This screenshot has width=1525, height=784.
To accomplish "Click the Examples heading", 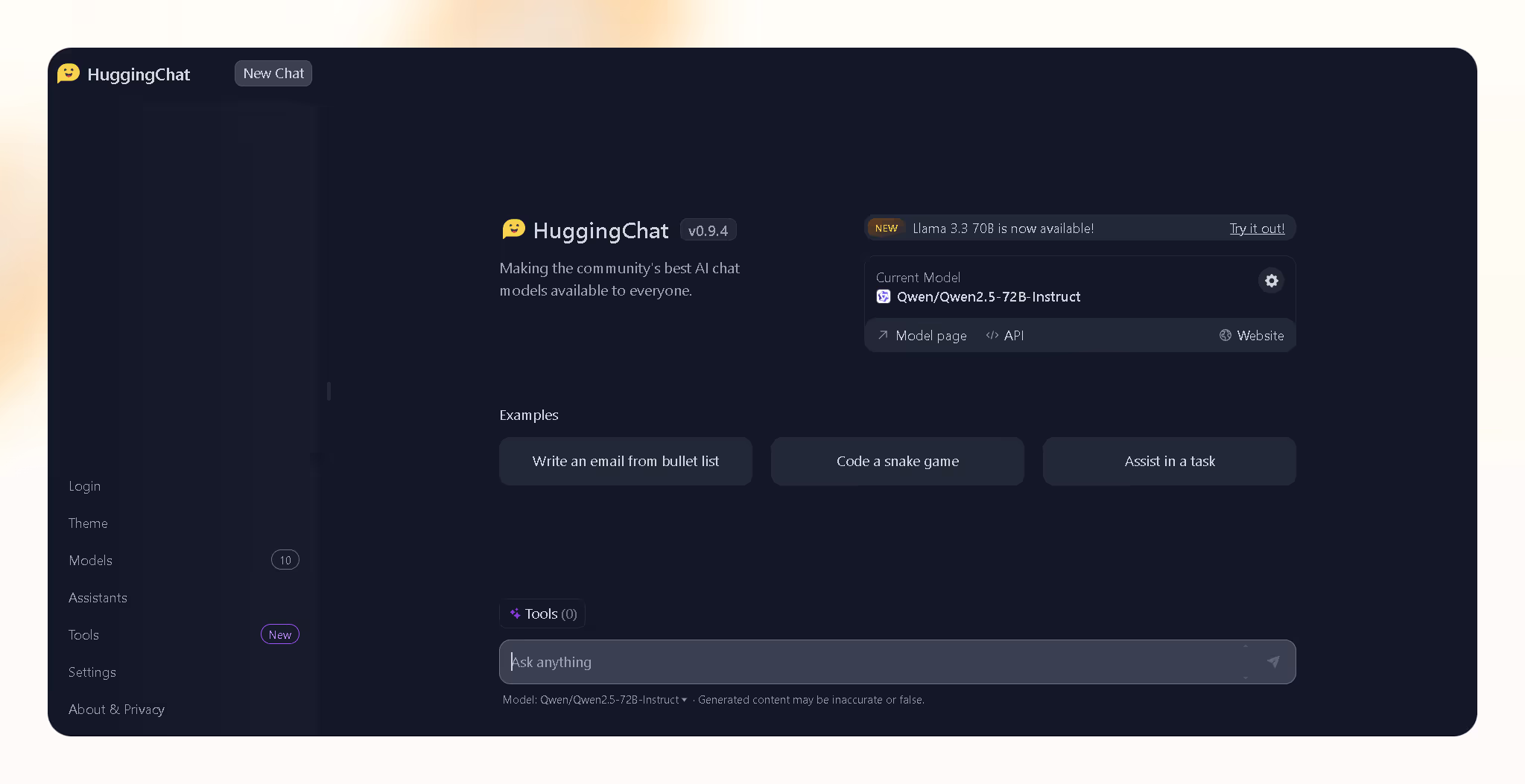I will (529, 415).
